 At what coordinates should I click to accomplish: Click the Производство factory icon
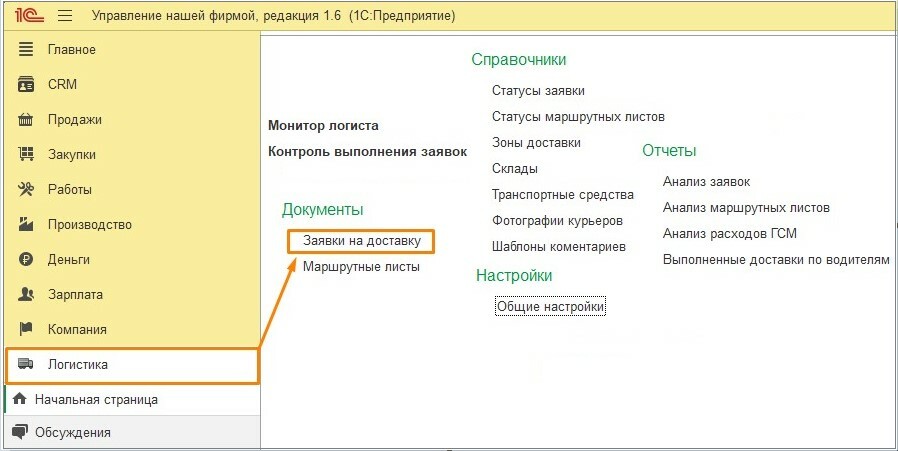point(26,224)
